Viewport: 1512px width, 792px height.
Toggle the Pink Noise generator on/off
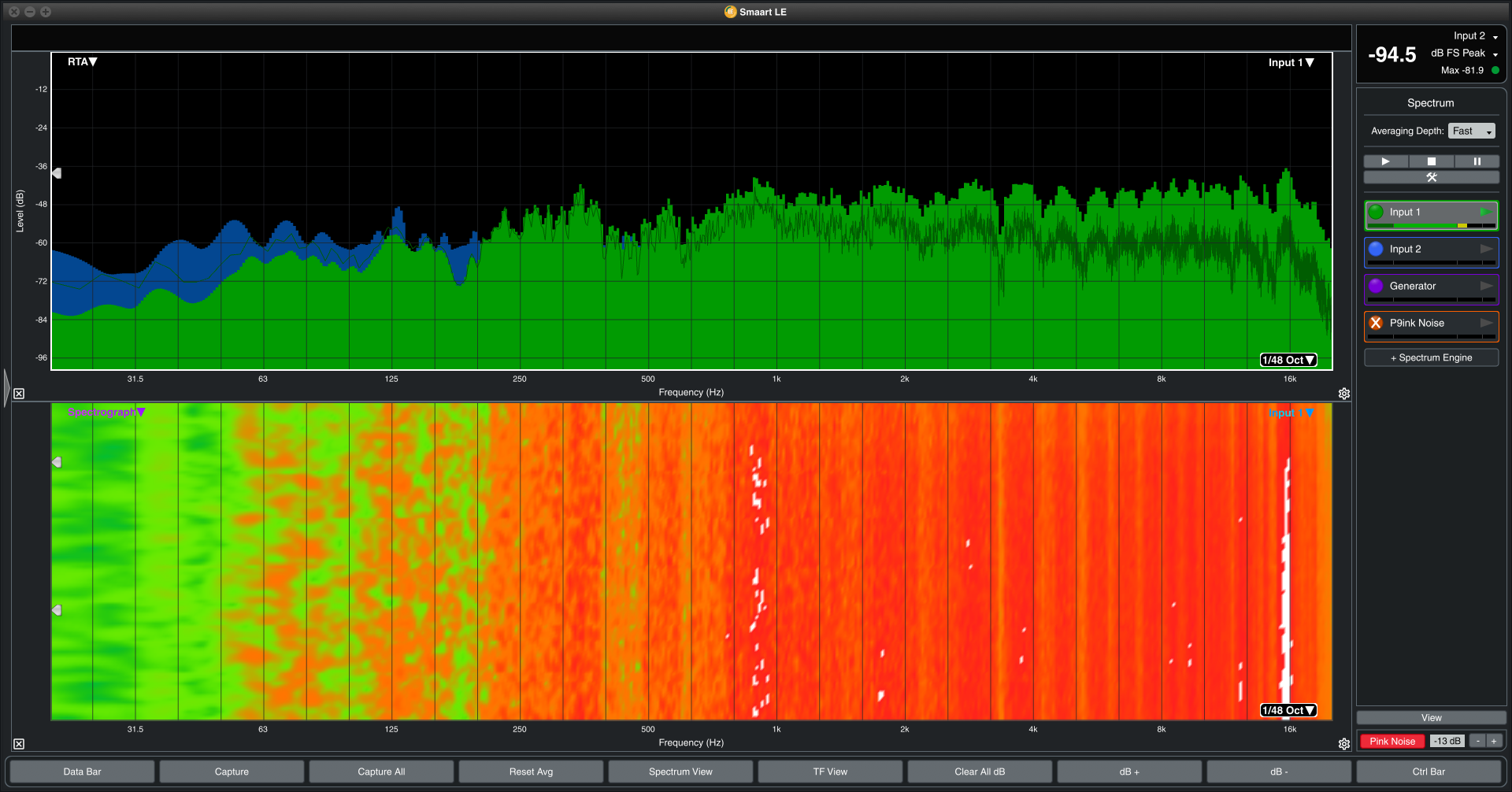[1392, 741]
